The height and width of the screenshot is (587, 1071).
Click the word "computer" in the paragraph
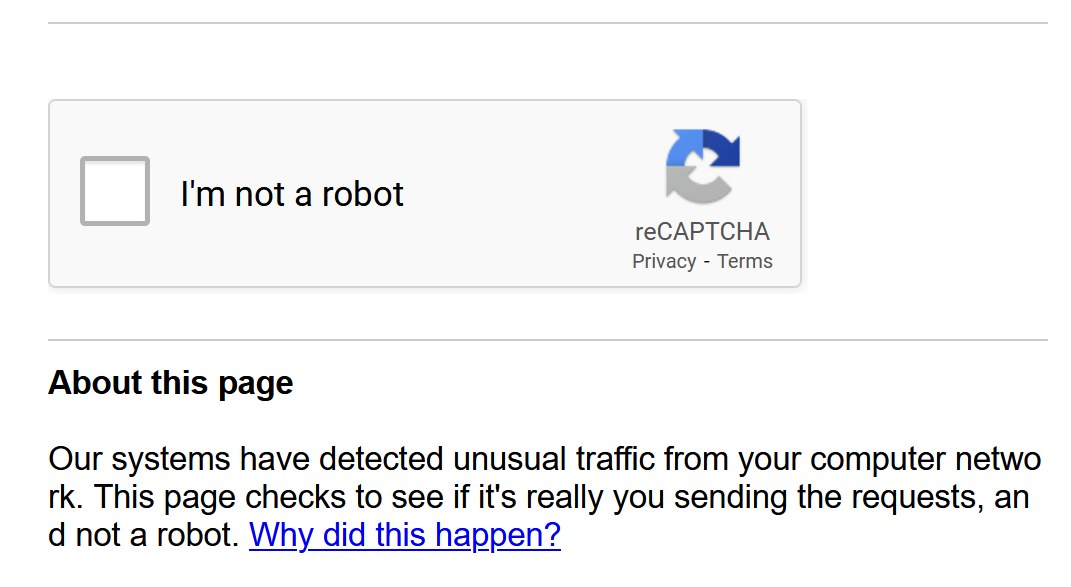point(878,460)
